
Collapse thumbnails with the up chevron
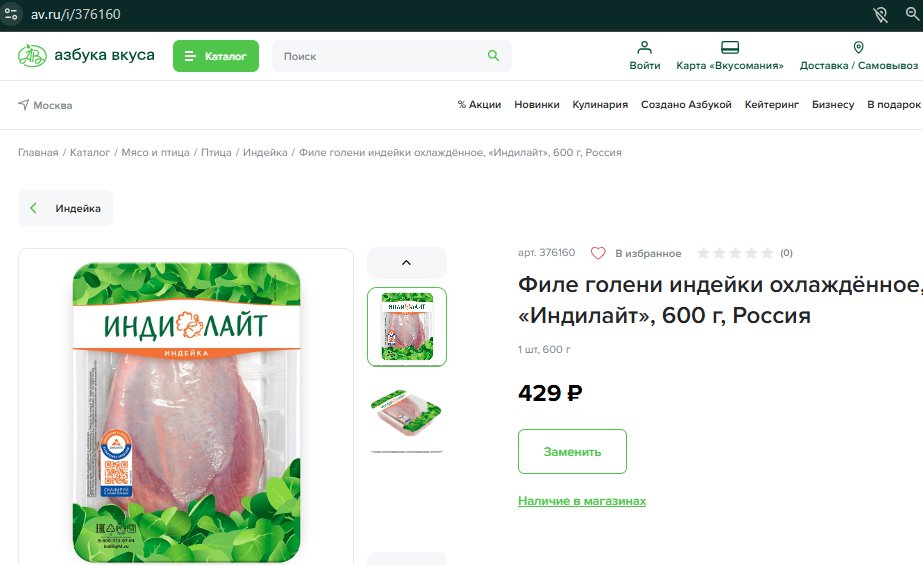tap(407, 262)
